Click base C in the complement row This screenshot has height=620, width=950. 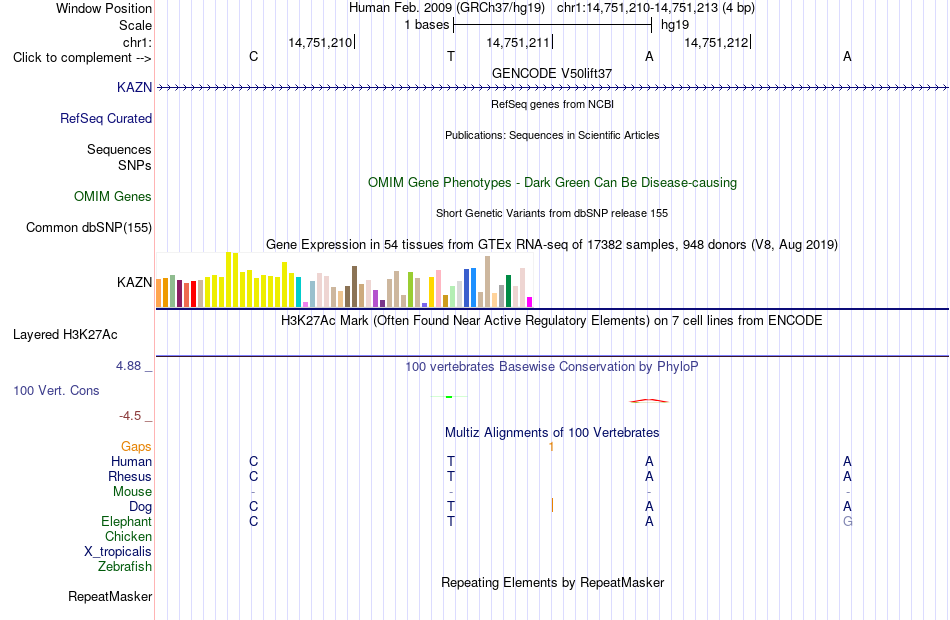coord(253,56)
